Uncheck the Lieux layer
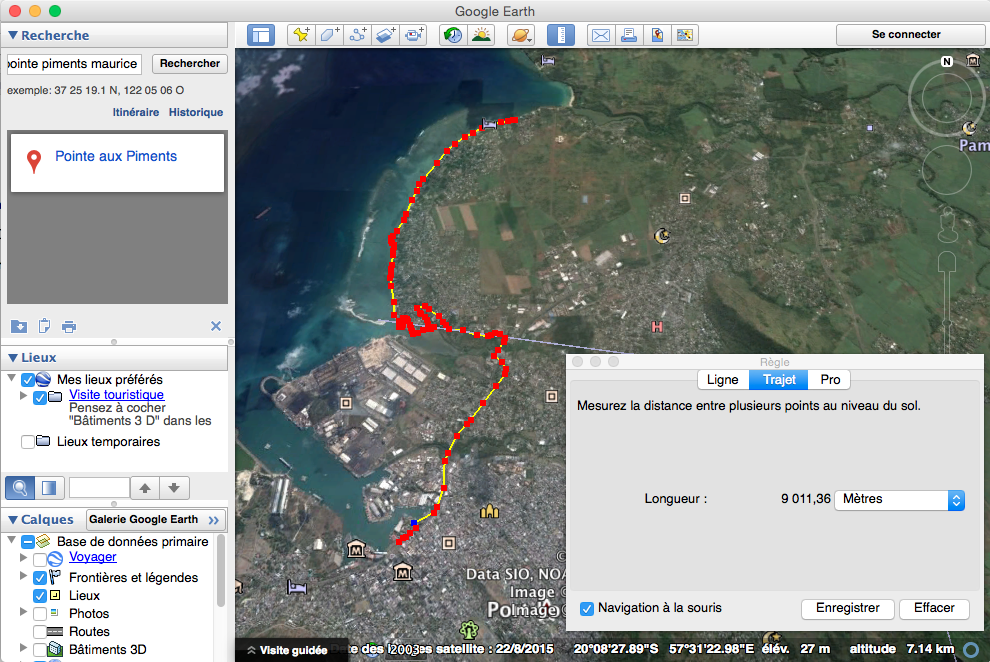Image resolution: width=990 pixels, height=662 pixels. pyautogui.click(x=38, y=595)
